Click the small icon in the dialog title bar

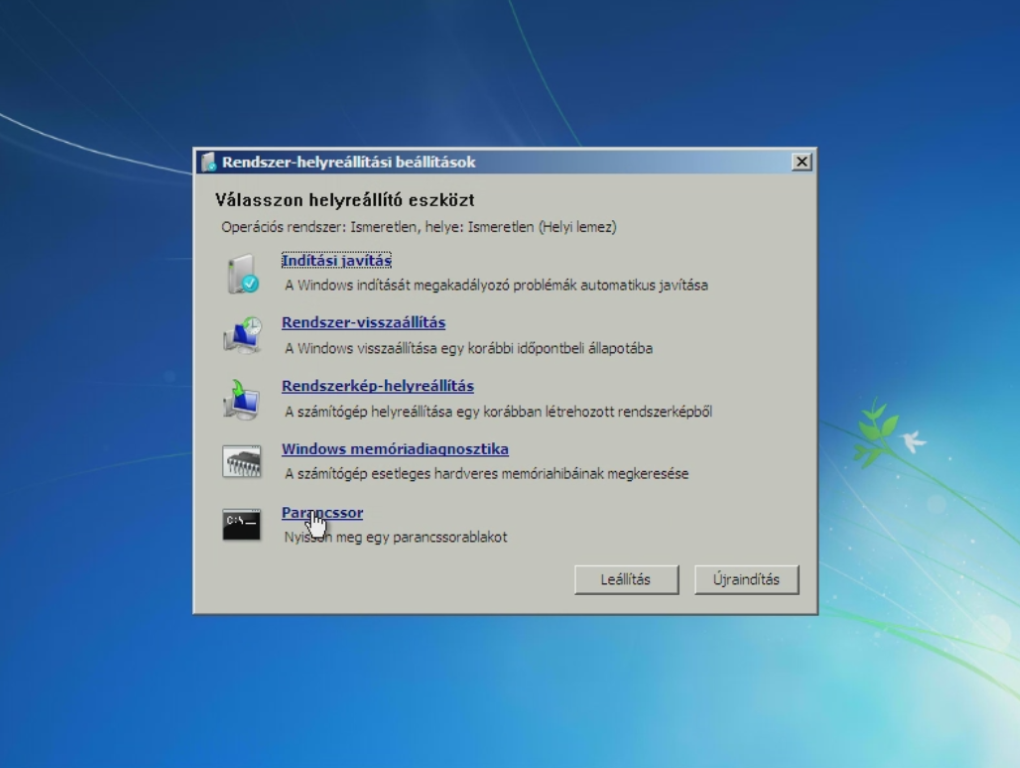[208, 162]
